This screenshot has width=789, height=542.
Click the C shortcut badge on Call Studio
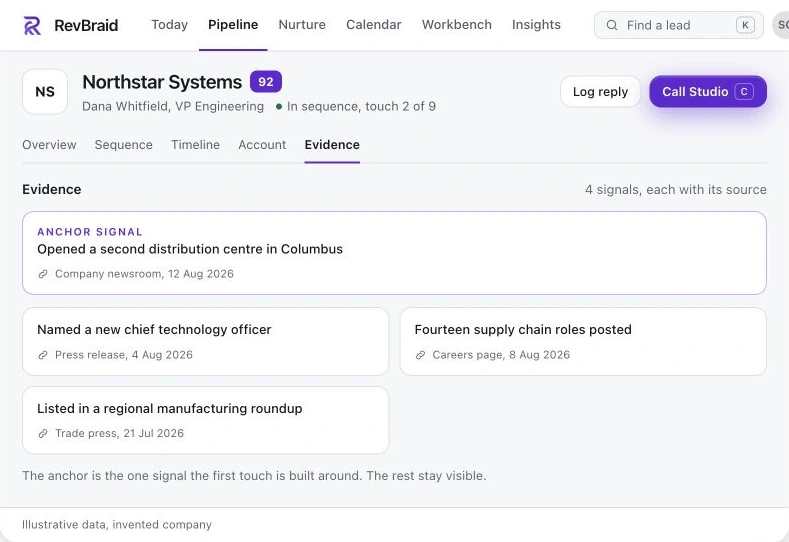point(744,92)
